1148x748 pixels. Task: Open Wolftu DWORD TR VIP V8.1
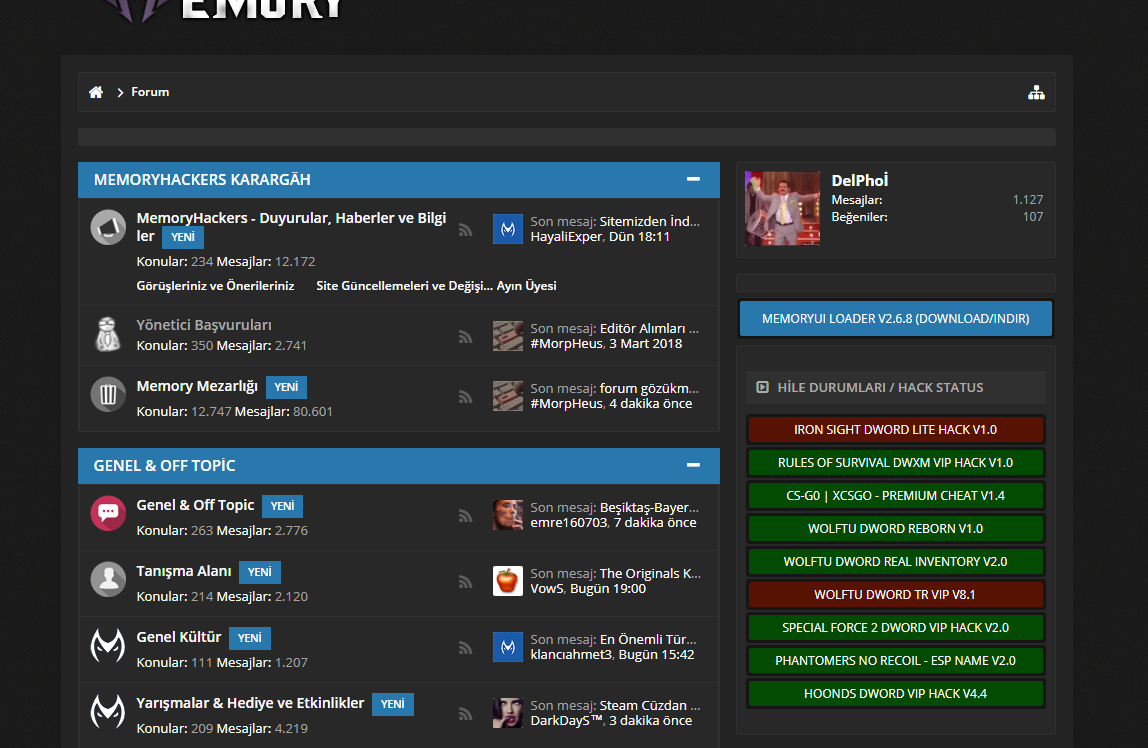[895, 594]
